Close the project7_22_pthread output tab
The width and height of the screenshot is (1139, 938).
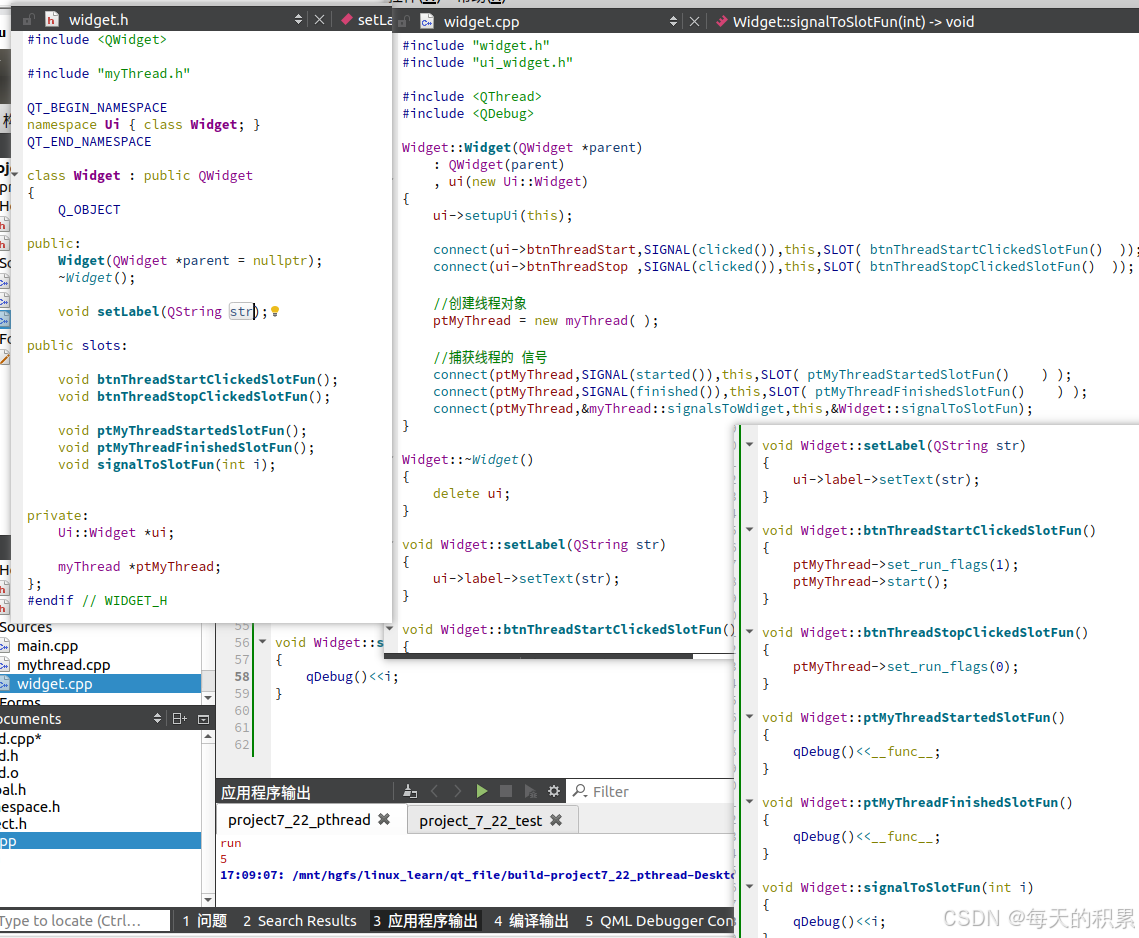click(383, 820)
